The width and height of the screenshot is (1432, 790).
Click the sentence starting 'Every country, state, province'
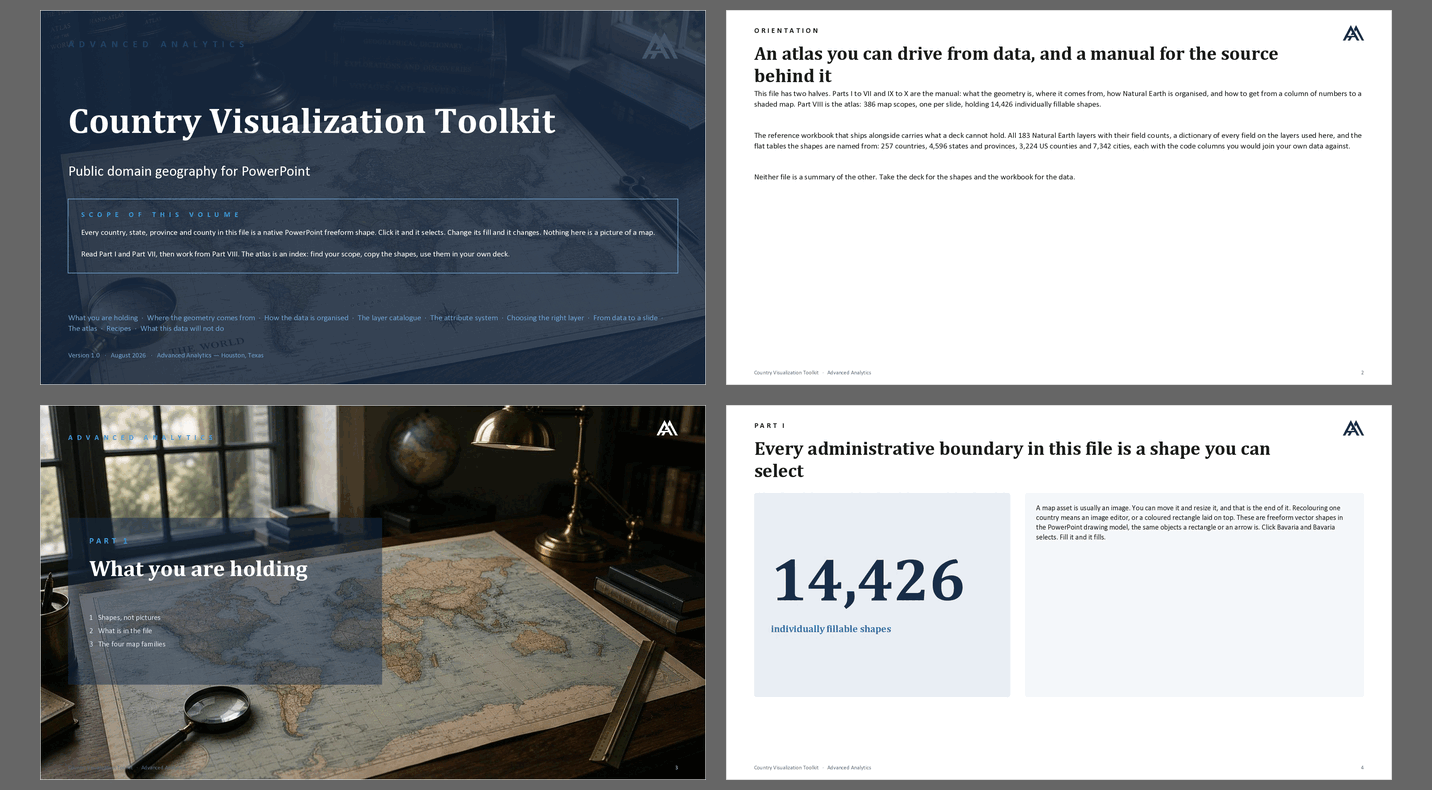click(368, 233)
